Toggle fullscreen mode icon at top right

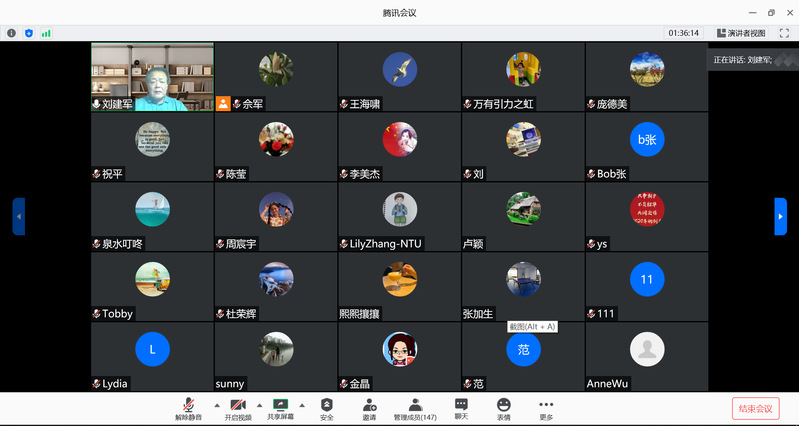(x=784, y=33)
